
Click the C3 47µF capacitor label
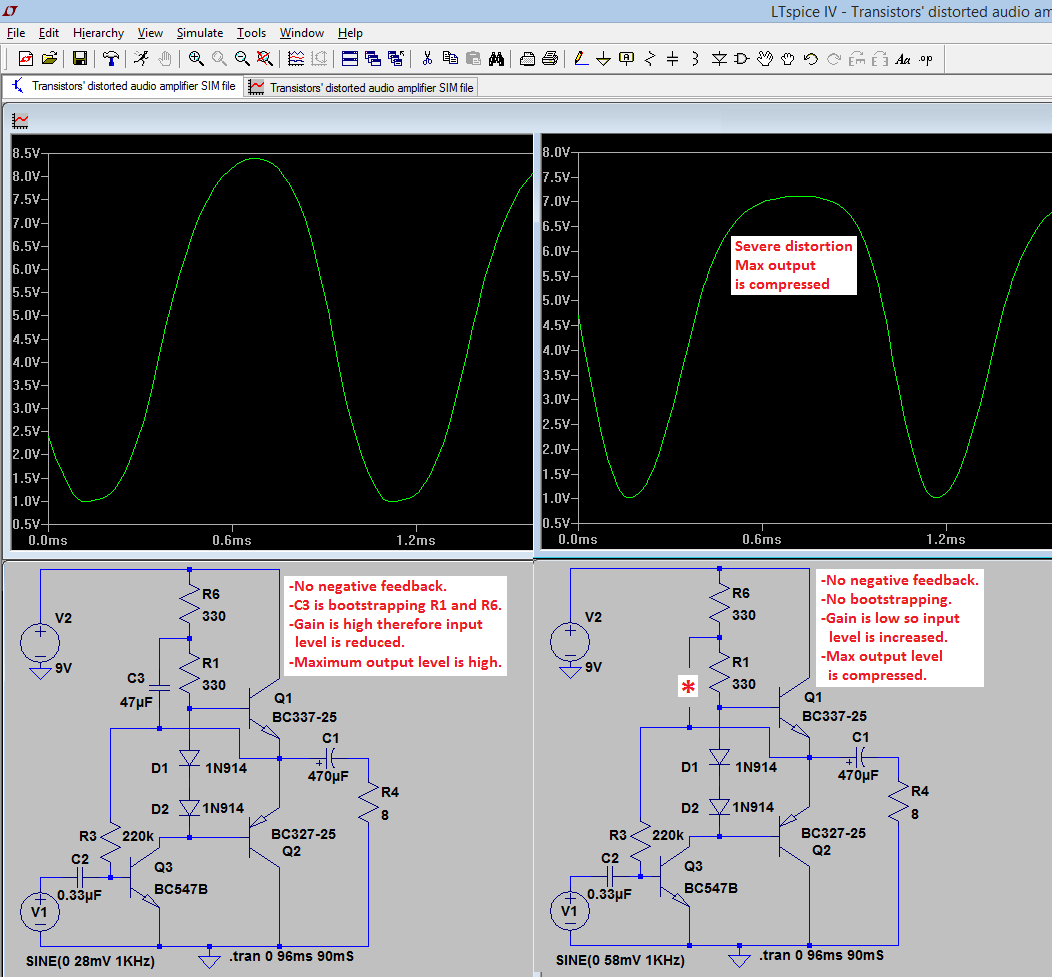(x=136, y=690)
